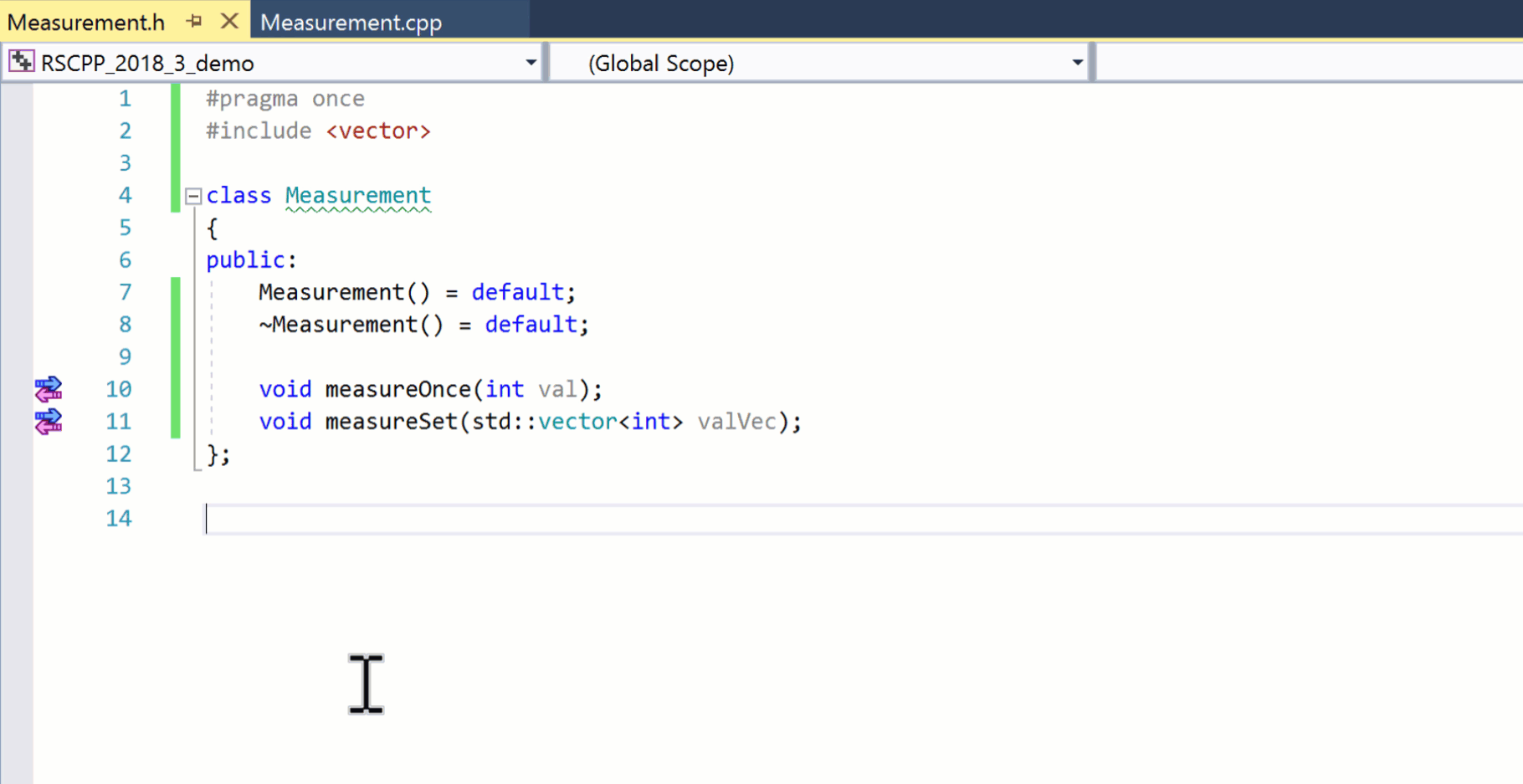Click the blue implements arrow beside measureSet
The height and width of the screenshot is (784, 1523).
tap(50, 416)
